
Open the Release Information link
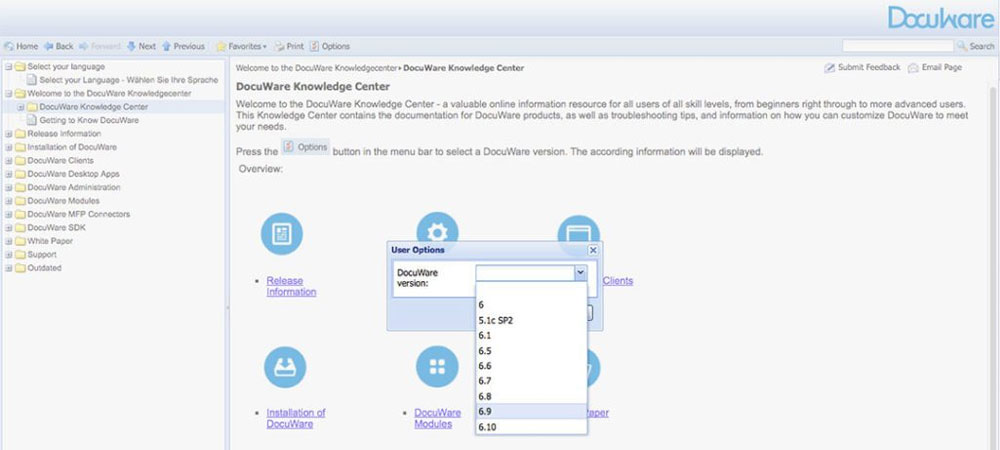click(291, 286)
